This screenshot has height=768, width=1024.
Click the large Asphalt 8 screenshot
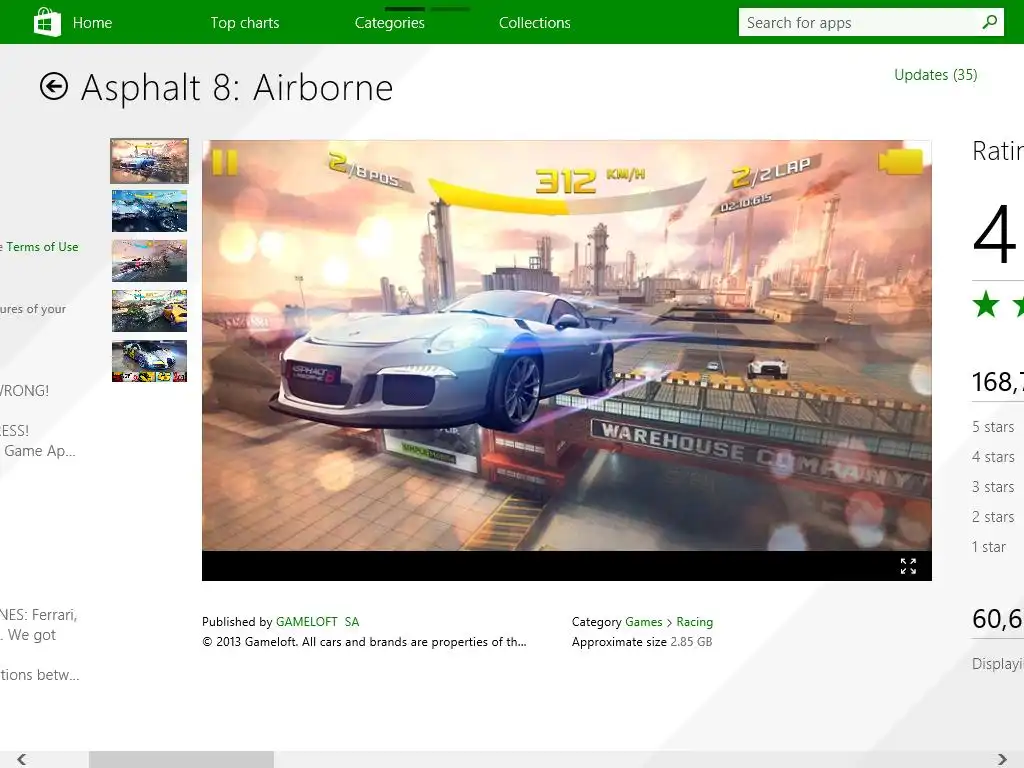coord(567,345)
